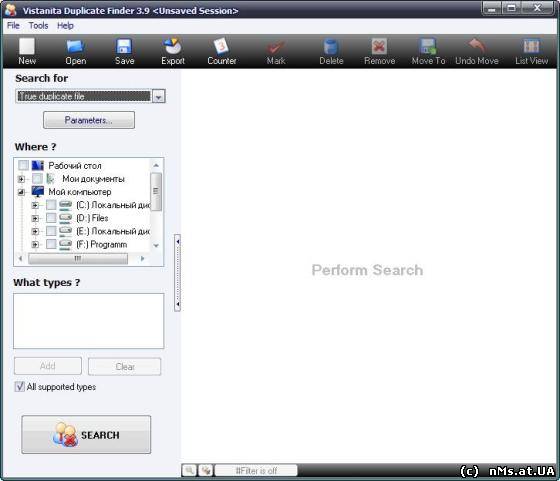Click the SEARCH button
560x481 pixels.
pos(86,435)
